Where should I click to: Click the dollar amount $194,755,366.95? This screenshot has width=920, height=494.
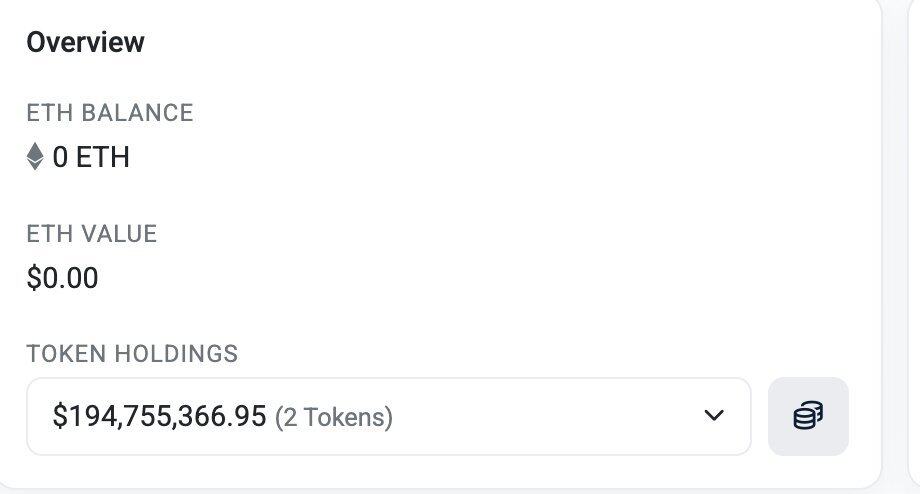click(x=159, y=416)
